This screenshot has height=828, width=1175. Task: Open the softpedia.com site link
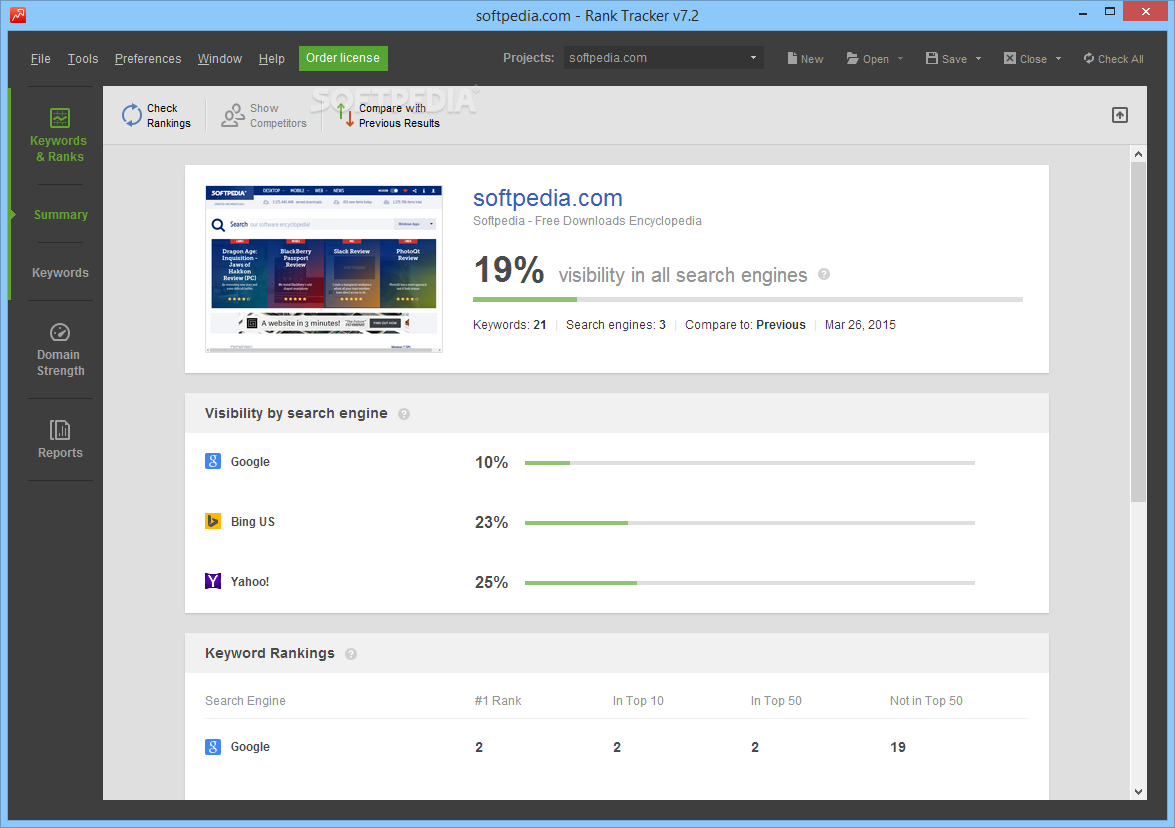tap(548, 198)
